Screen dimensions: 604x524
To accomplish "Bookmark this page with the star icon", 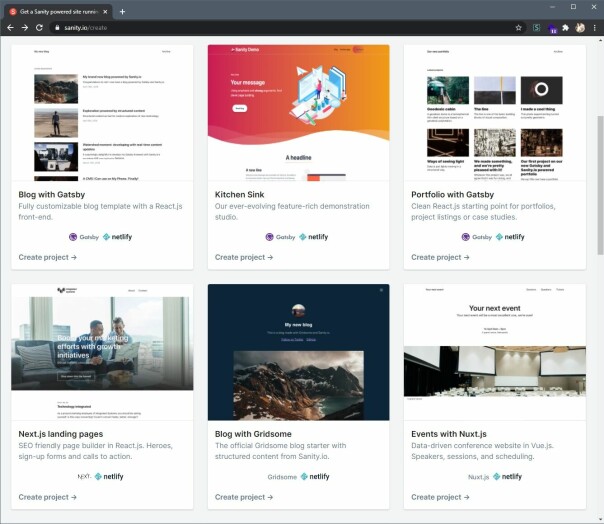I will (518, 28).
